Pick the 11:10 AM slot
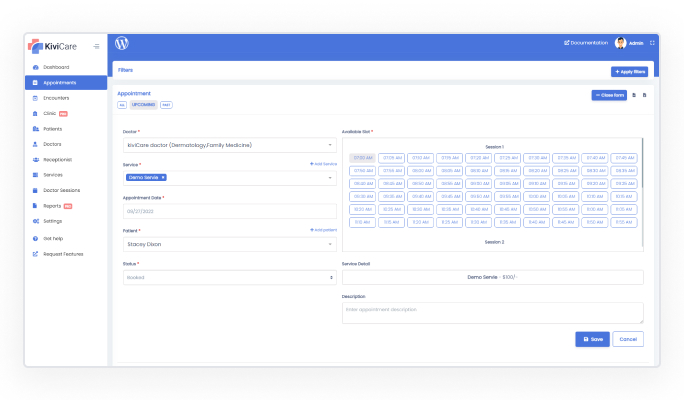 [x=363, y=222]
